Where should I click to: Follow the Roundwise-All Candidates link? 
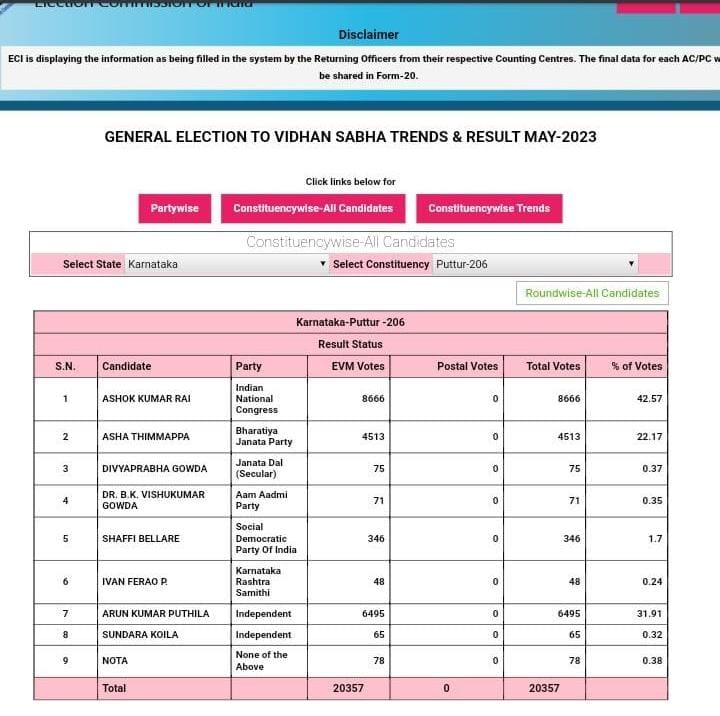coord(592,293)
